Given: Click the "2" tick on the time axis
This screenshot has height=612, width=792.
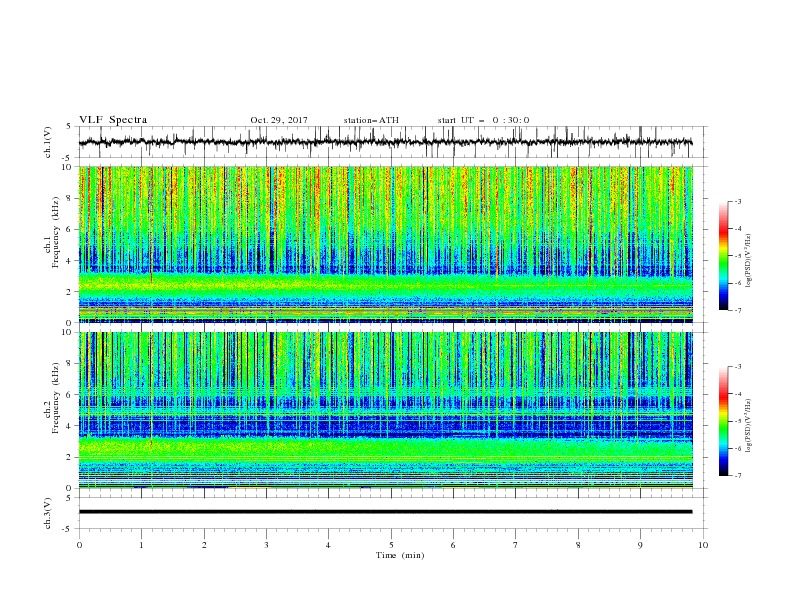Looking at the screenshot, I should tap(204, 545).
